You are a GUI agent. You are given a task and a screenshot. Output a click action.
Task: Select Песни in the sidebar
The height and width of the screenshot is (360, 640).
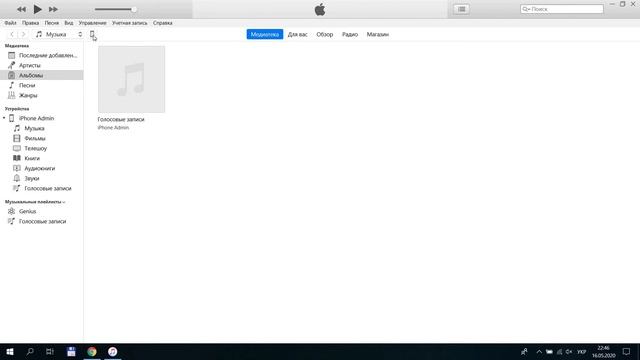tap(42, 85)
